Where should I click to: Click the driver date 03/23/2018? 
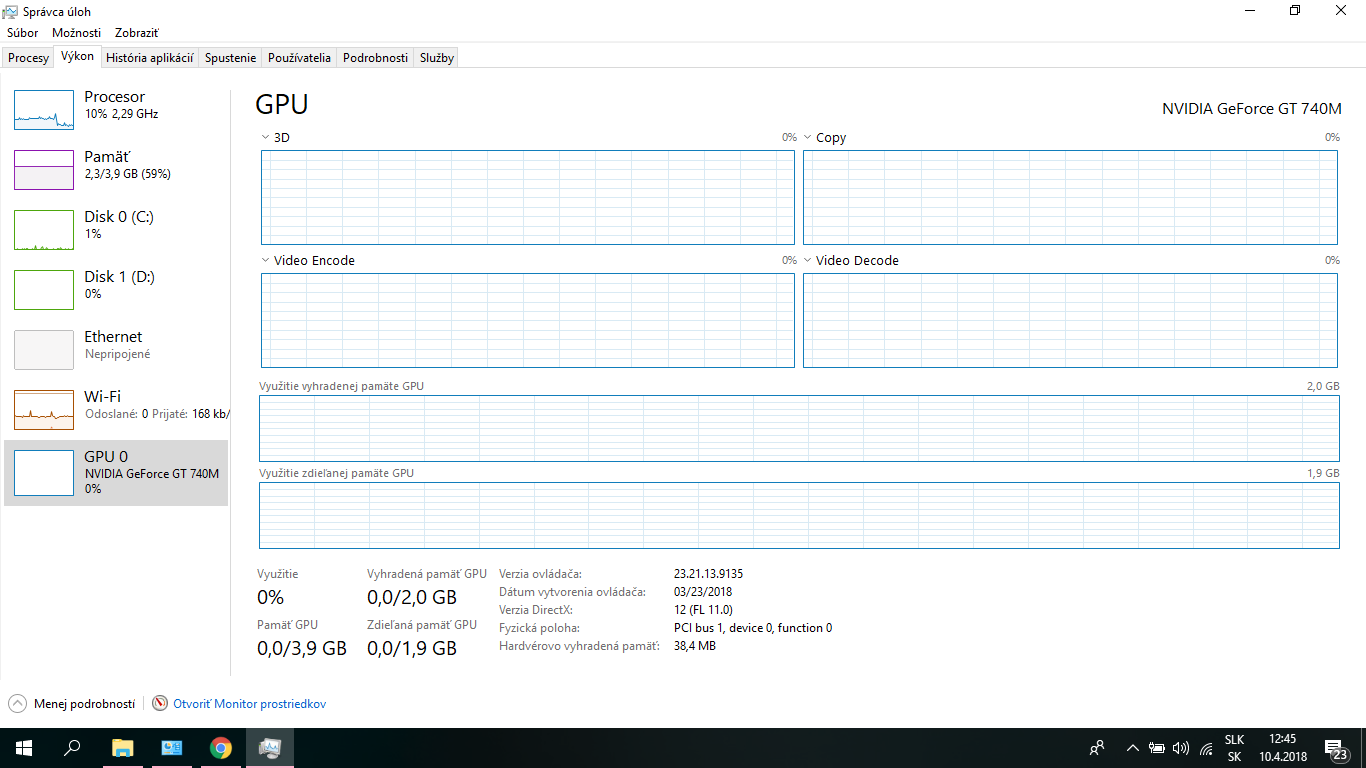click(x=703, y=592)
